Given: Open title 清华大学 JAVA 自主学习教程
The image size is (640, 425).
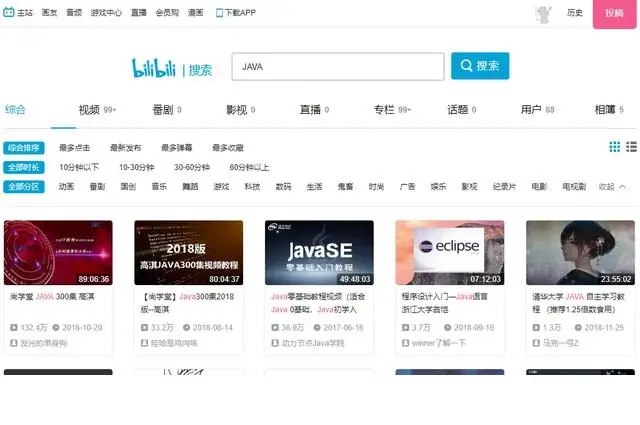Looking at the screenshot, I should click(x=579, y=303).
